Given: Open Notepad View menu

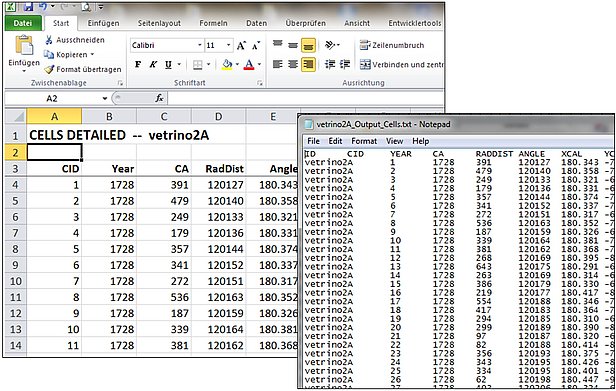Looking at the screenshot, I should pos(394,141).
